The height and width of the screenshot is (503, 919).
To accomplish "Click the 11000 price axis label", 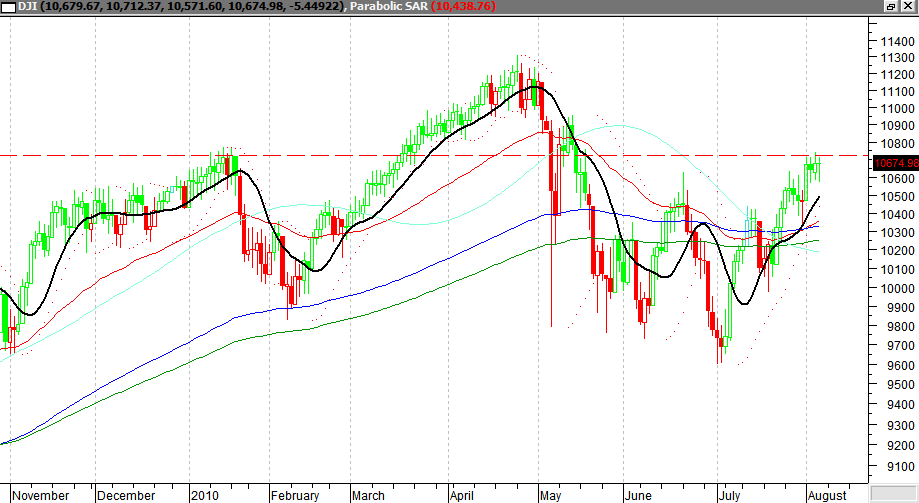I will click(897, 108).
